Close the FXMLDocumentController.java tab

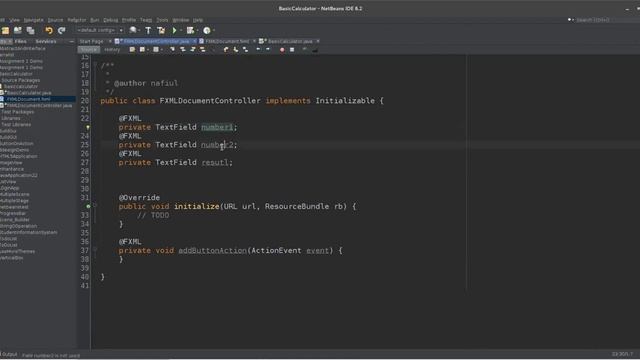[x=194, y=42]
